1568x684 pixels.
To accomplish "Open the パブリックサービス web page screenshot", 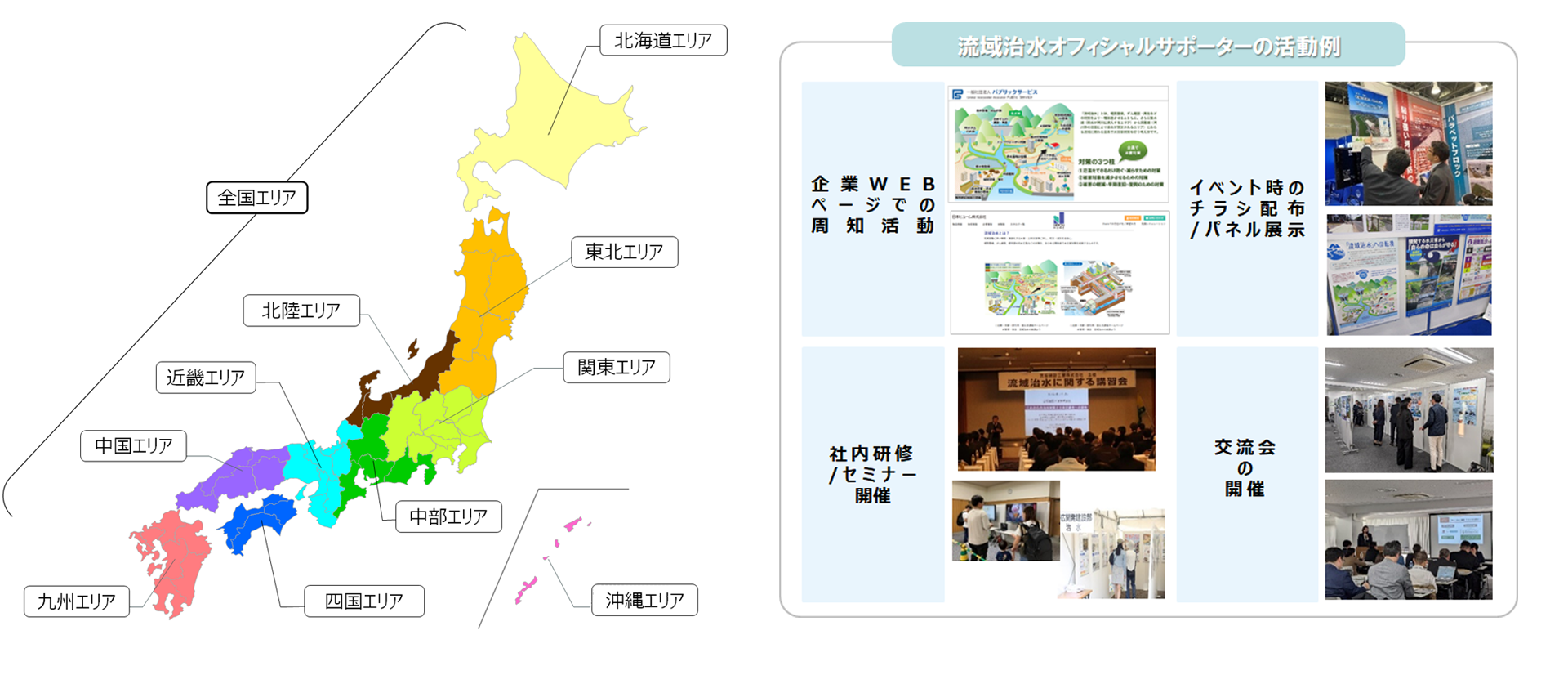I will coord(1058,144).
